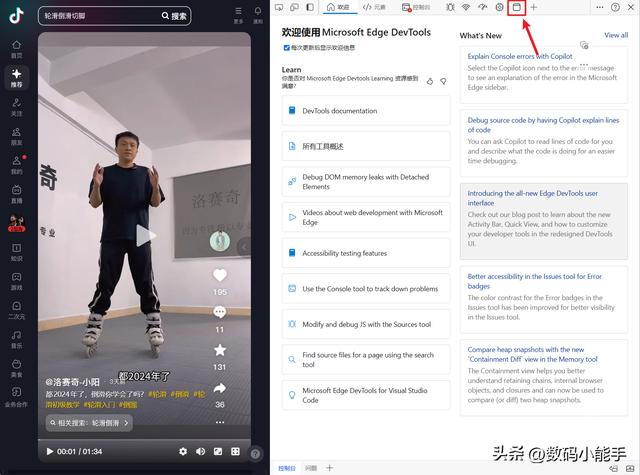Screen dimensions: 640x475
Task: Open the Memory gear icon tool
Action: pos(500,7)
